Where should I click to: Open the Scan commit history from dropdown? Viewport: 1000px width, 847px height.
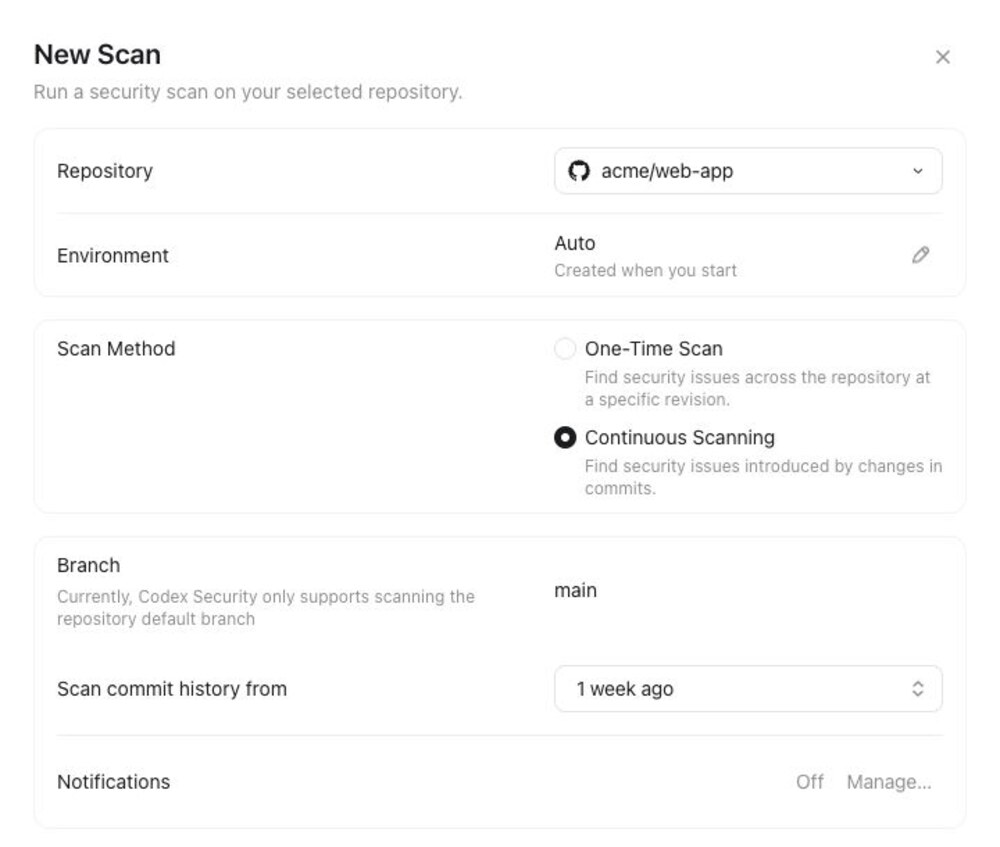click(748, 689)
